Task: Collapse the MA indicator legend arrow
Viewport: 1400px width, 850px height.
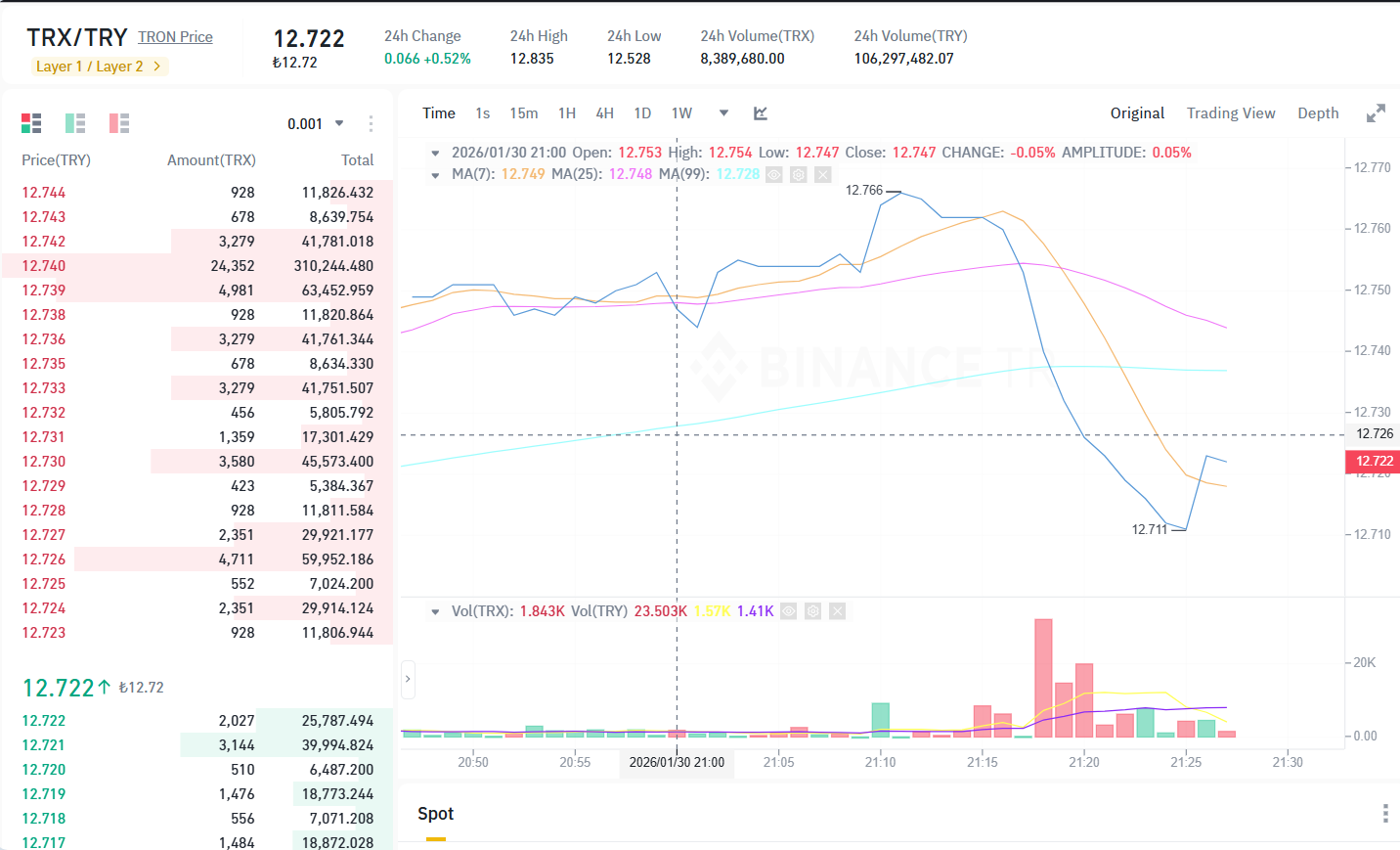Action: point(435,175)
